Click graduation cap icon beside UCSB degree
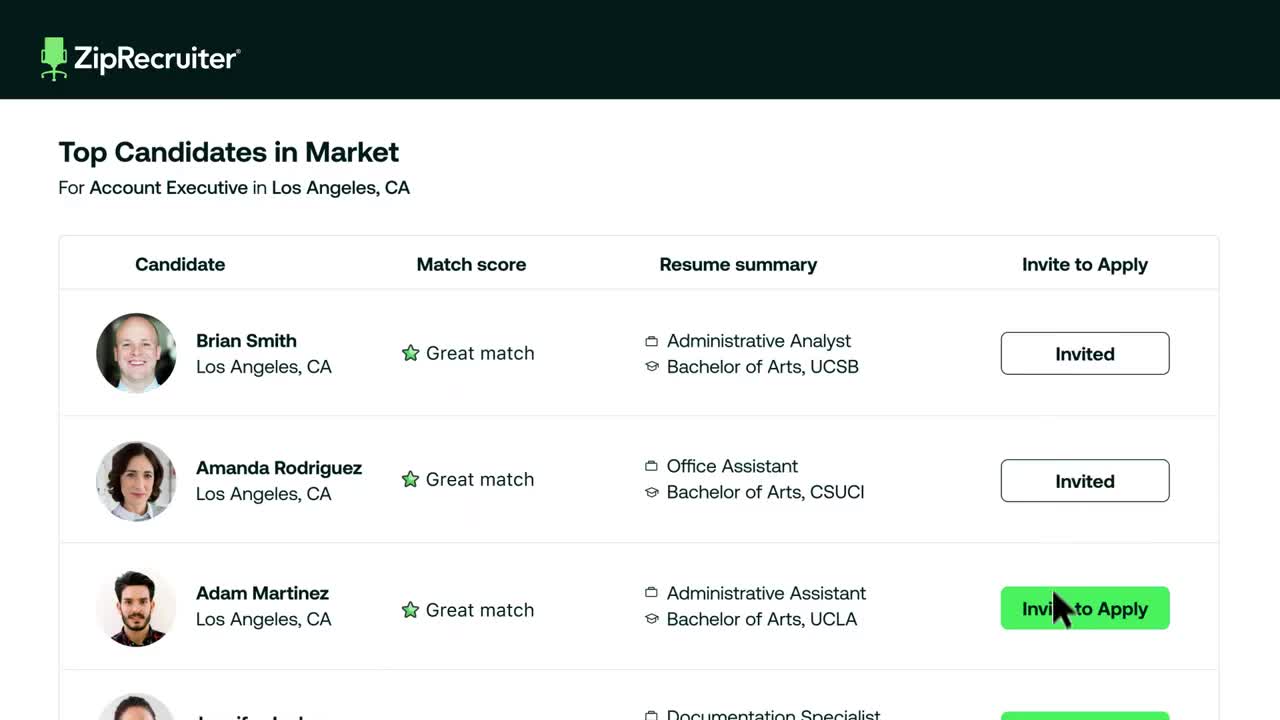The width and height of the screenshot is (1280, 720). coord(651,367)
